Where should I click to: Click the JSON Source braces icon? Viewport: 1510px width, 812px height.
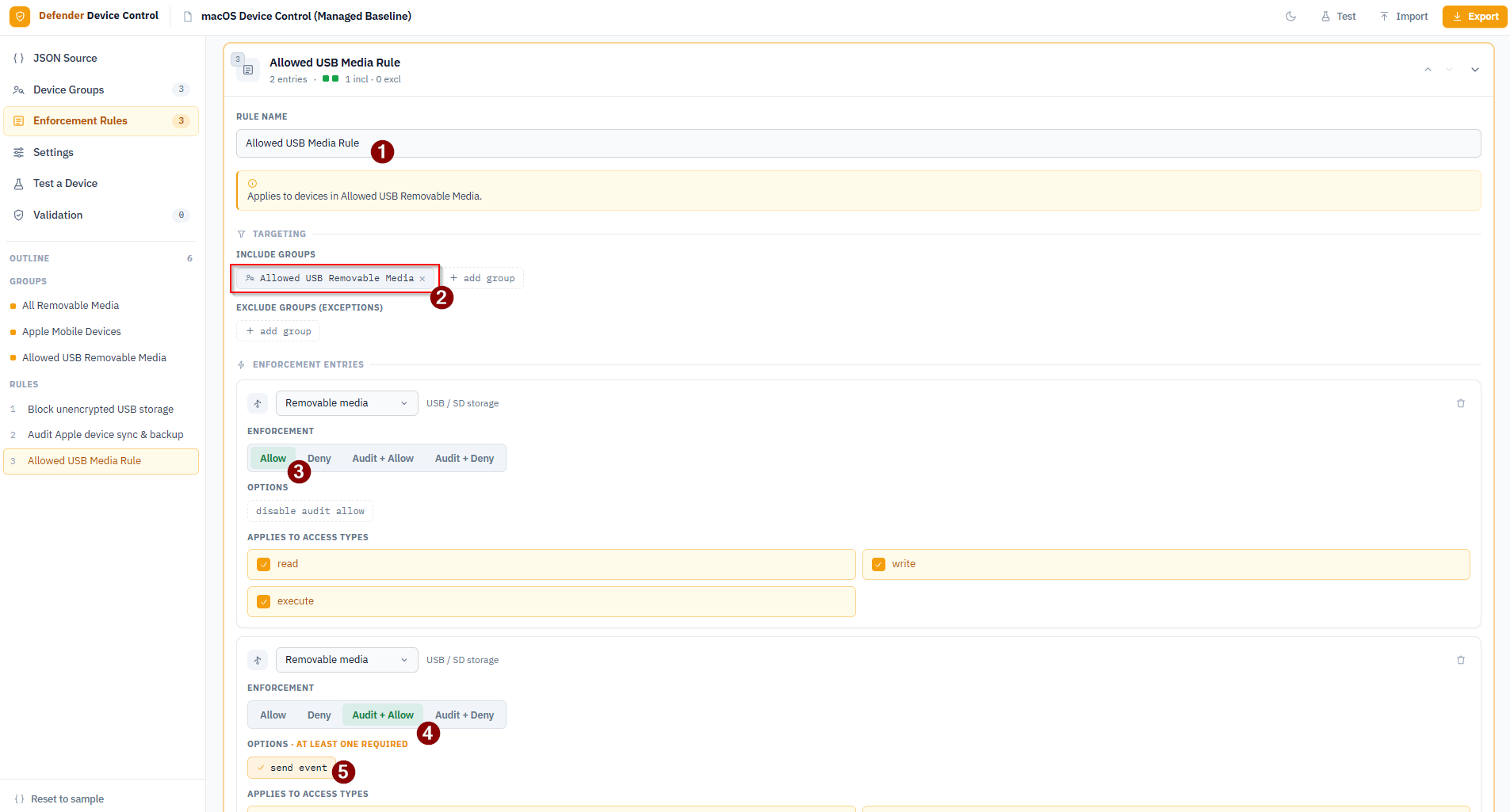click(18, 58)
